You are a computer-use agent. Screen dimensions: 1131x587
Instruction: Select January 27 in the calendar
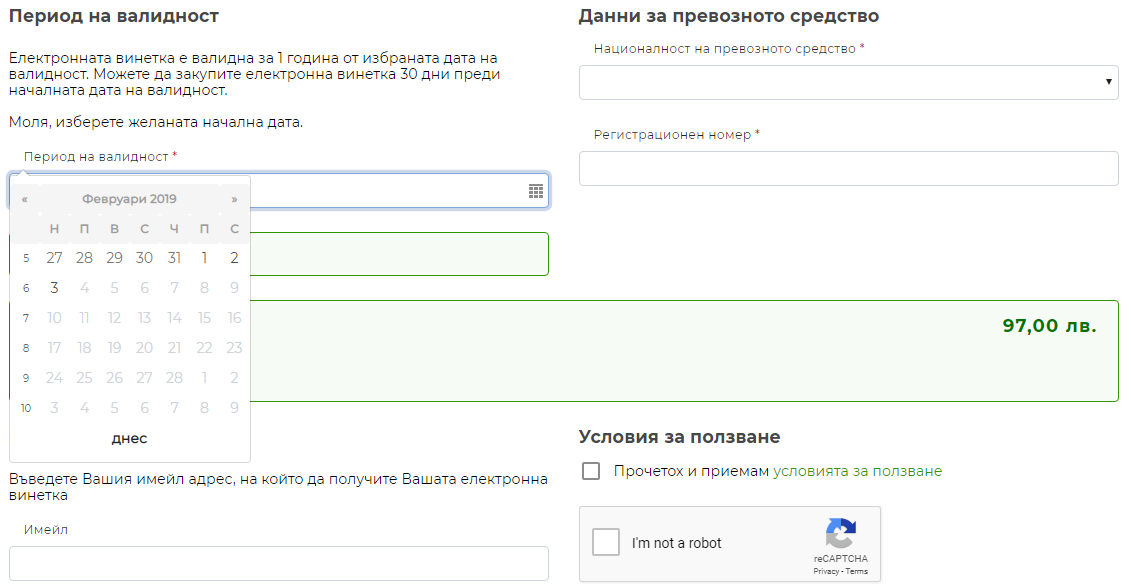click(54, 258)
